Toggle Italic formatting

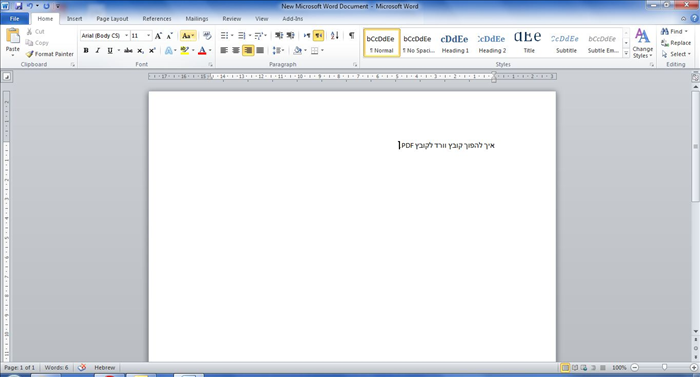(97, 50)
